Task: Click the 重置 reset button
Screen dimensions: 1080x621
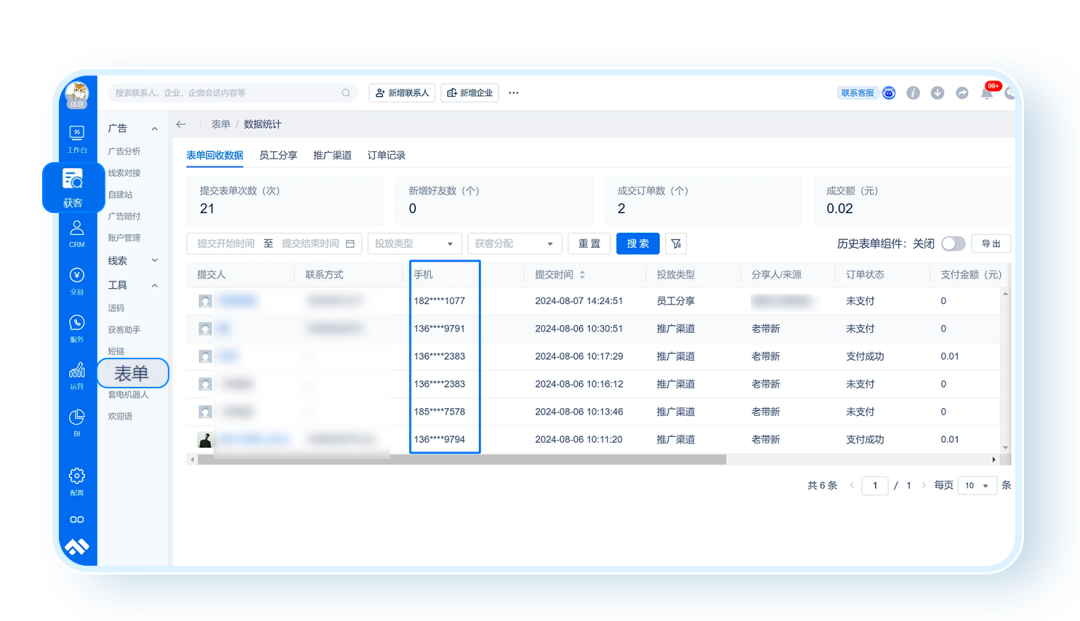Action: [589, 244]
